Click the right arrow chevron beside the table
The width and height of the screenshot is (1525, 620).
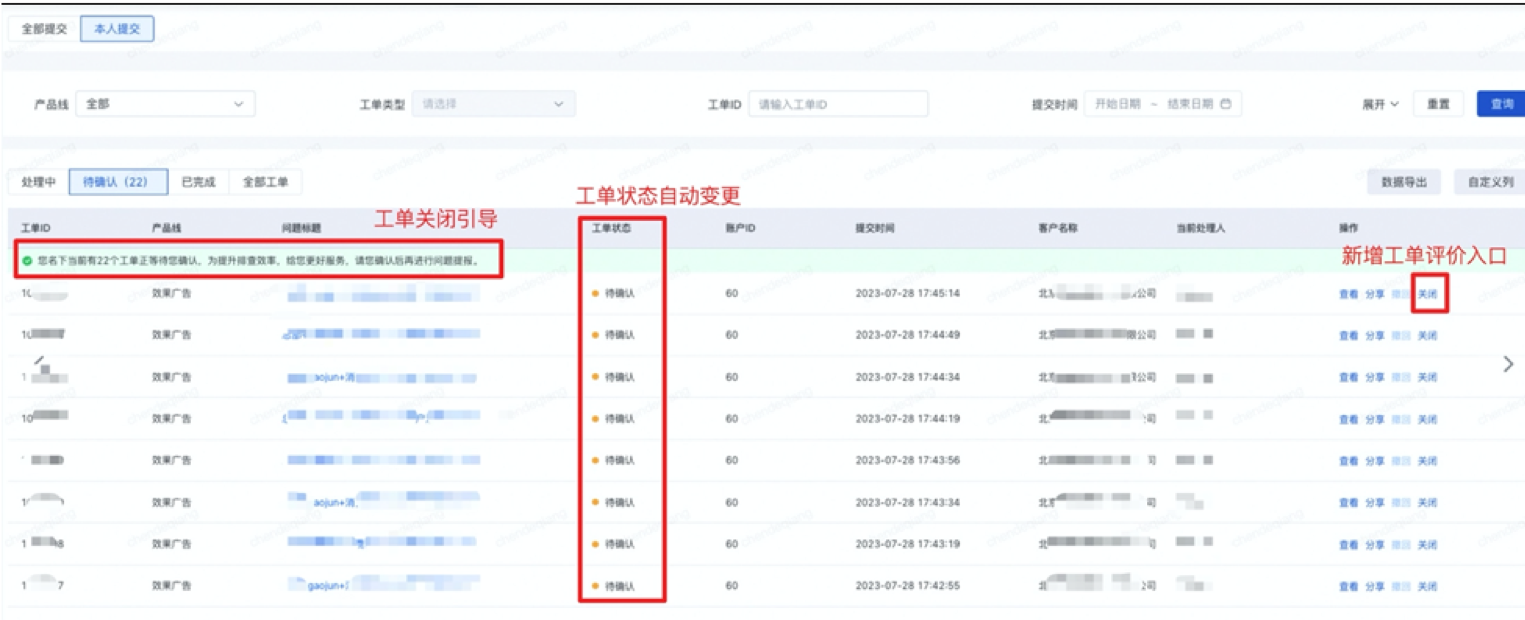tap(1508, 364)
